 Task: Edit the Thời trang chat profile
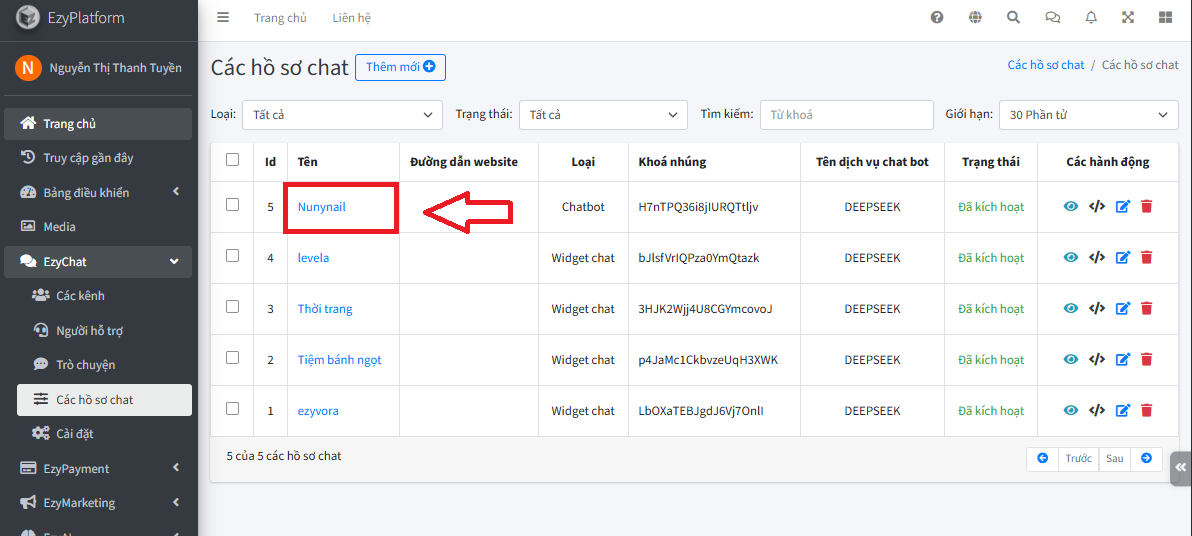1123,309
